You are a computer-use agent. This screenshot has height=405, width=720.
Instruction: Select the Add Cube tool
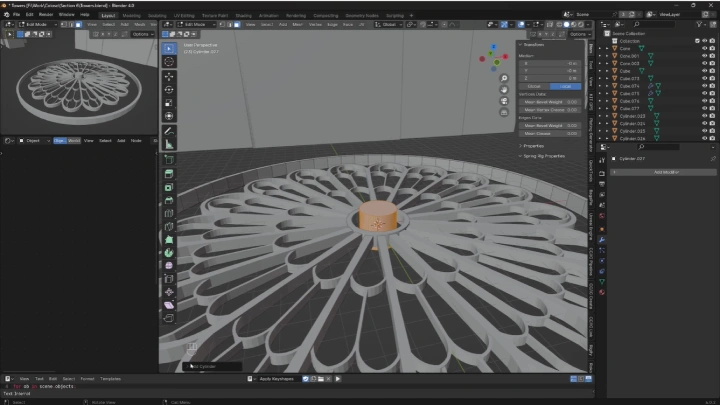pos(169,160)
